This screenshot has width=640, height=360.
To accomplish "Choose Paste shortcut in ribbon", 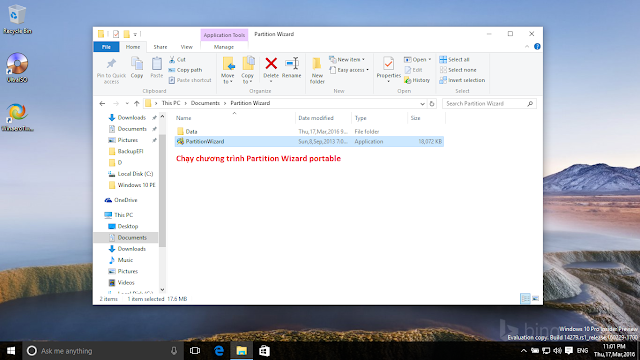I will point(190,80).
